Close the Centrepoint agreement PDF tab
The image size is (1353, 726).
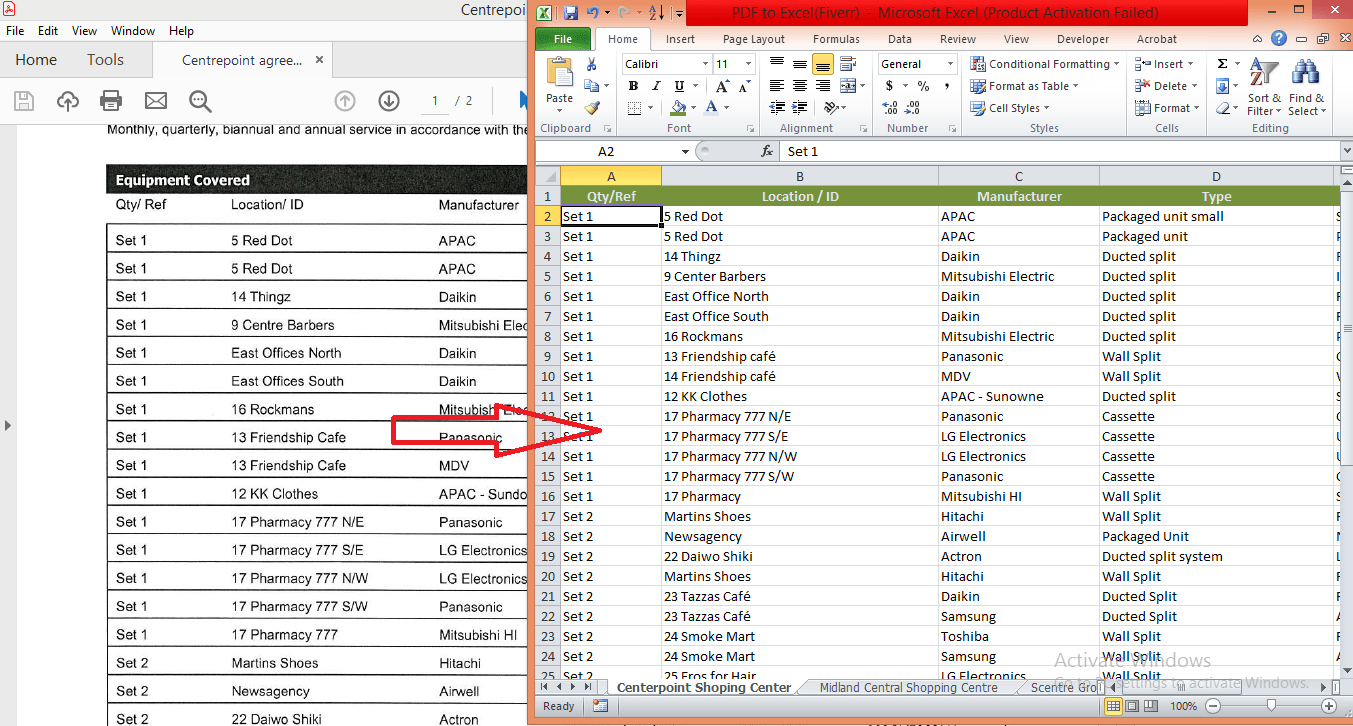(319, 60)
